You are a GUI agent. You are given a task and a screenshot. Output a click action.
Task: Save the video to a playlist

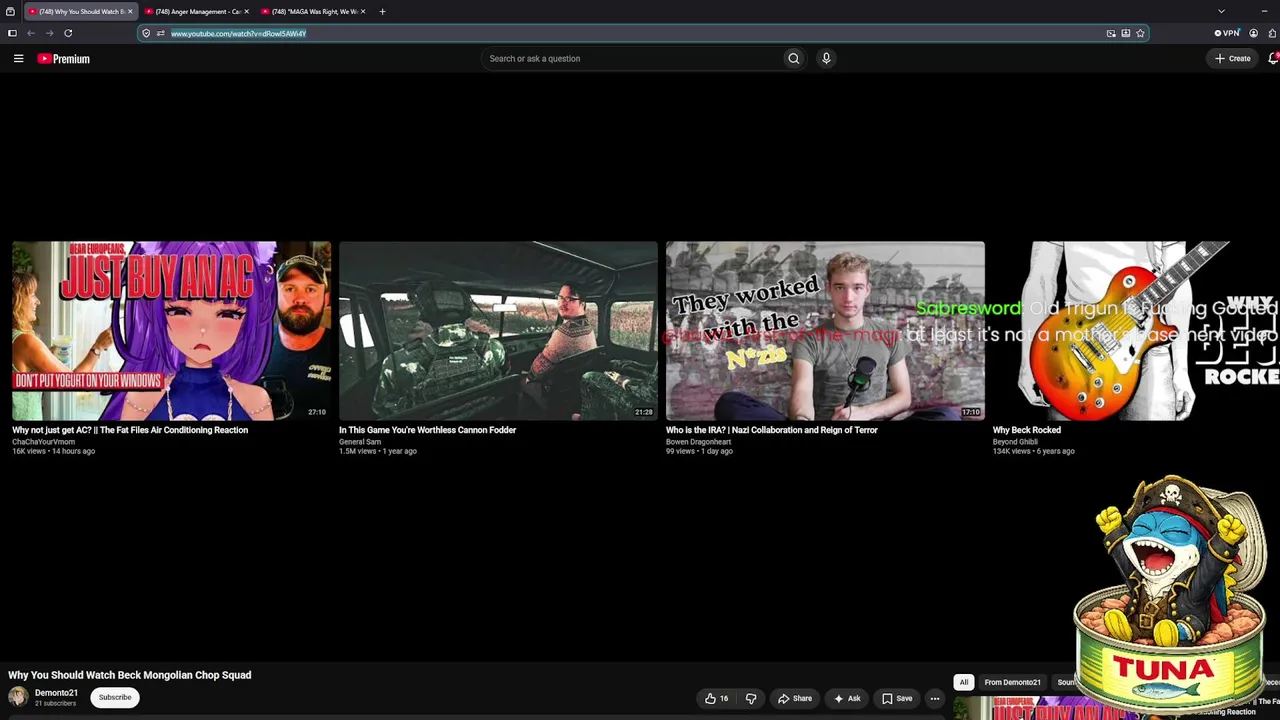pyautogui.click(x=897, y=698)
